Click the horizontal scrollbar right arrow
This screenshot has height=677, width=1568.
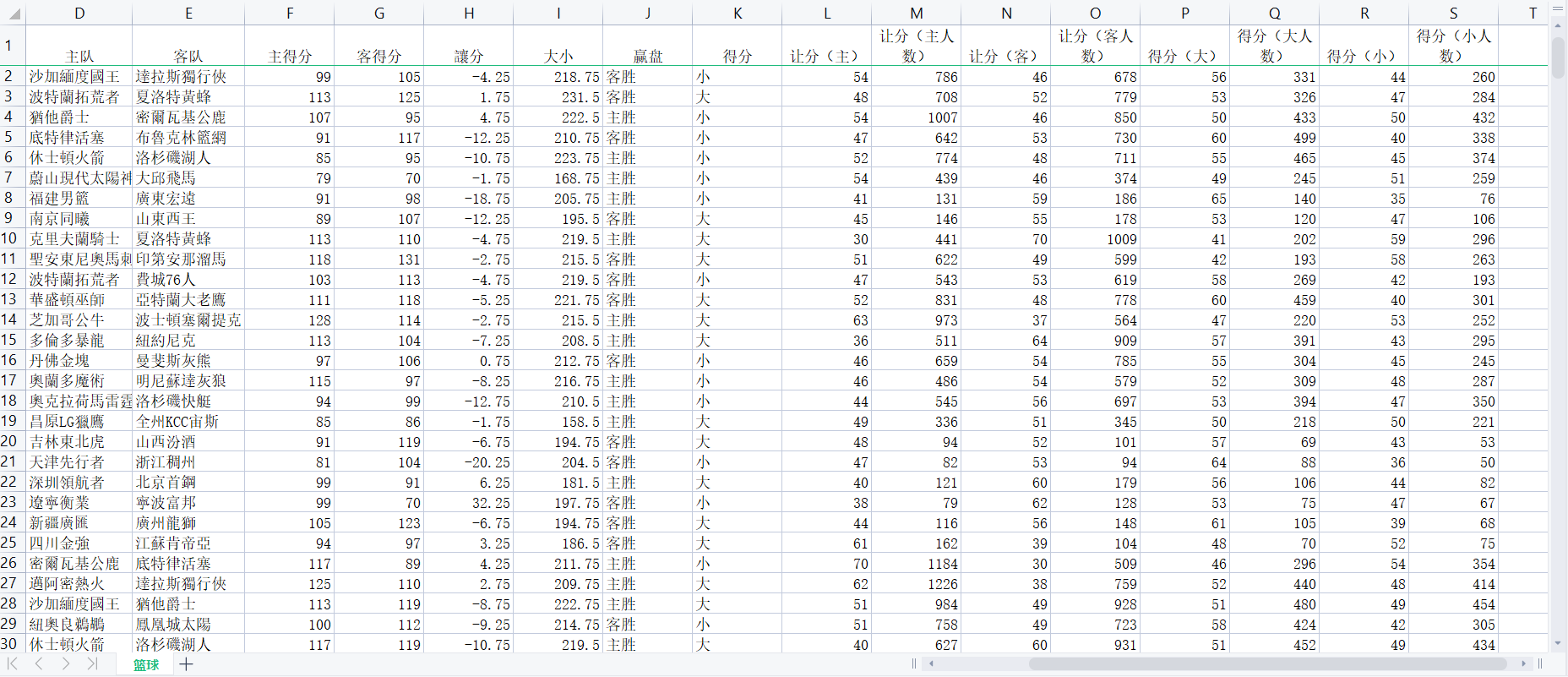1524,664
